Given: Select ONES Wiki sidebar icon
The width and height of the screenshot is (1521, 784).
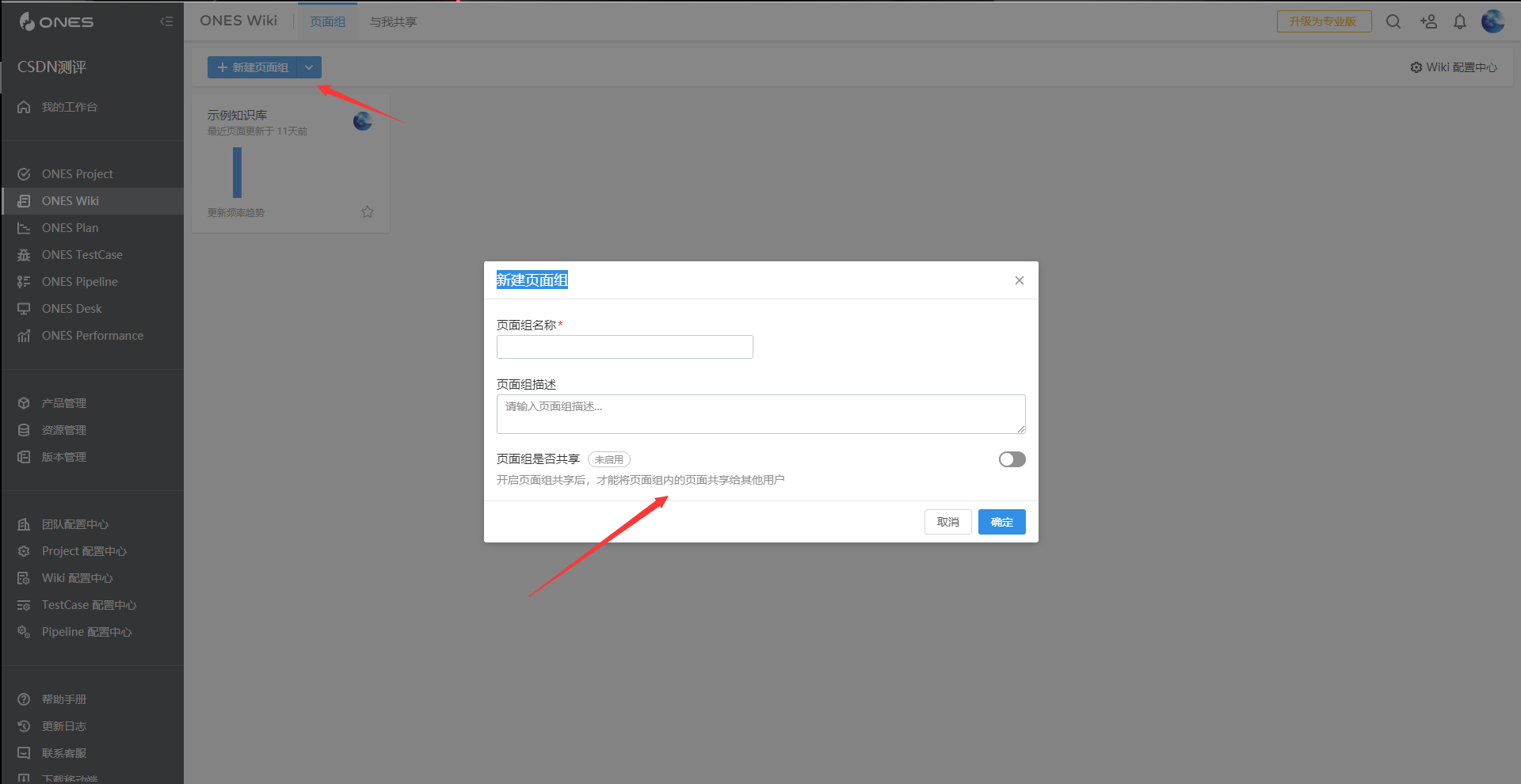Looking at the screenshot, I should tap(24, 201).
